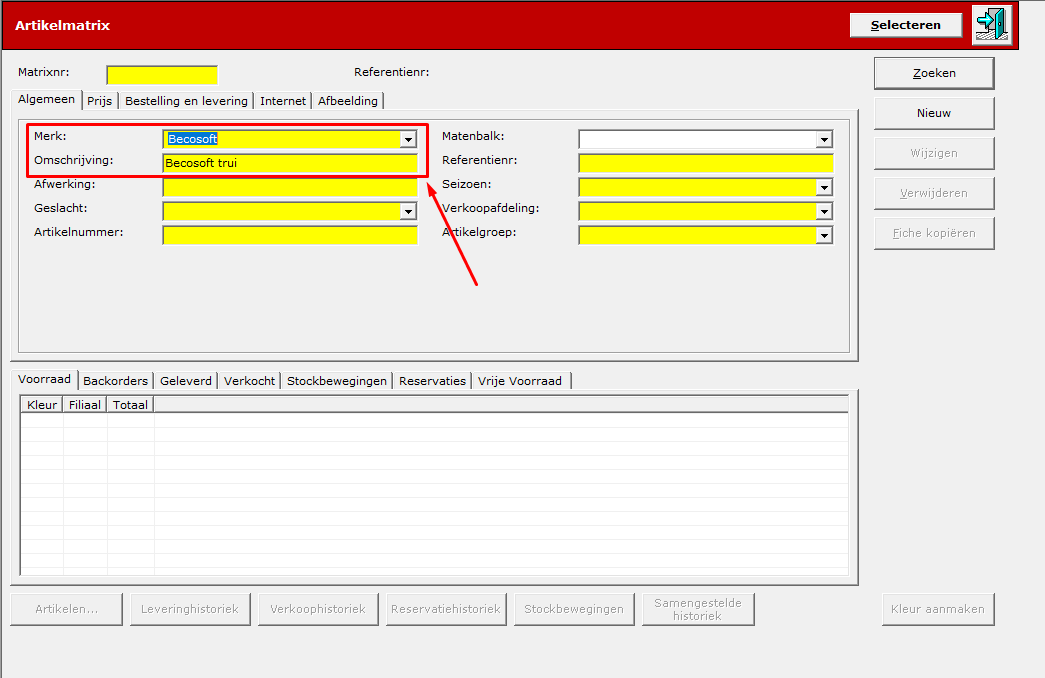Click the Nieuw button

934,113
